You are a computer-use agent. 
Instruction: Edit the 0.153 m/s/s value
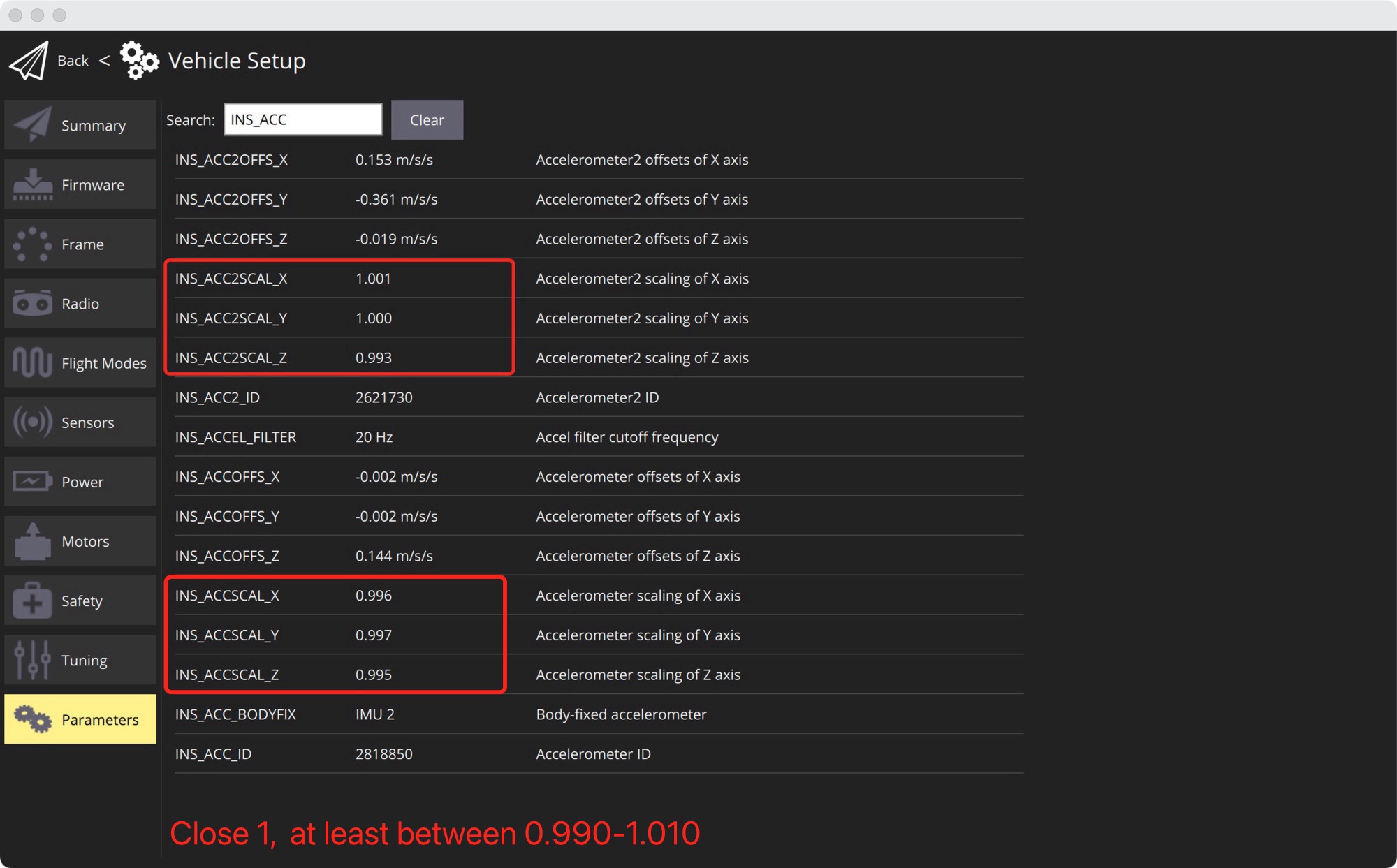(394, 160)
